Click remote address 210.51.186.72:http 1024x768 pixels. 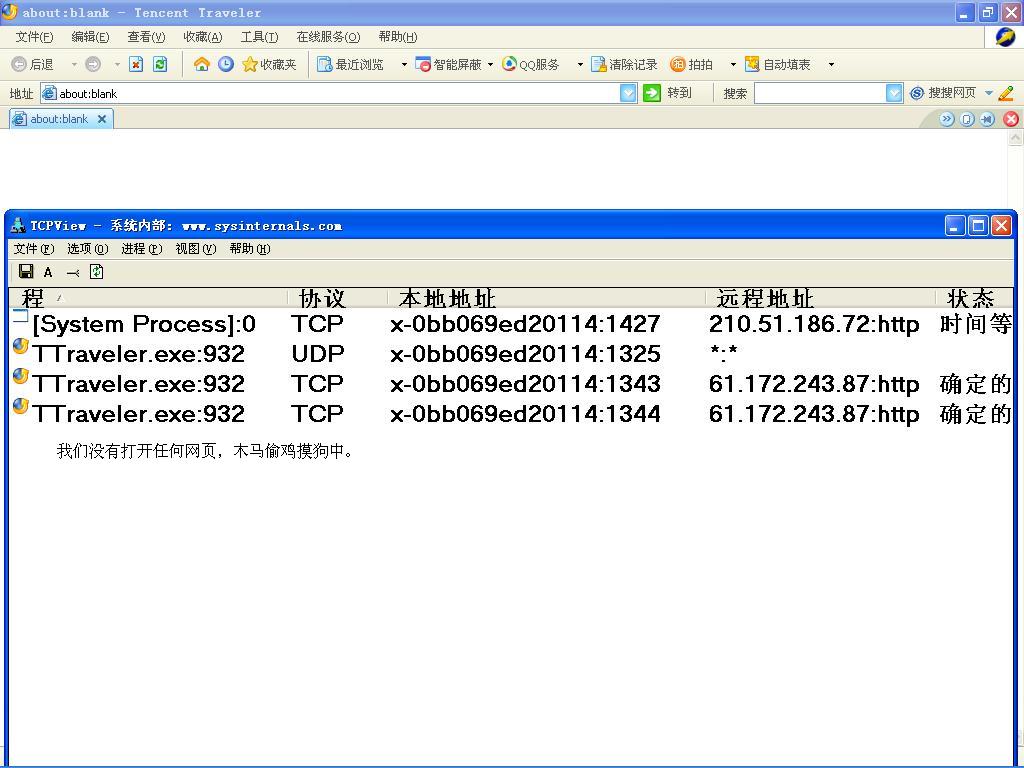(x=814, y=324)
